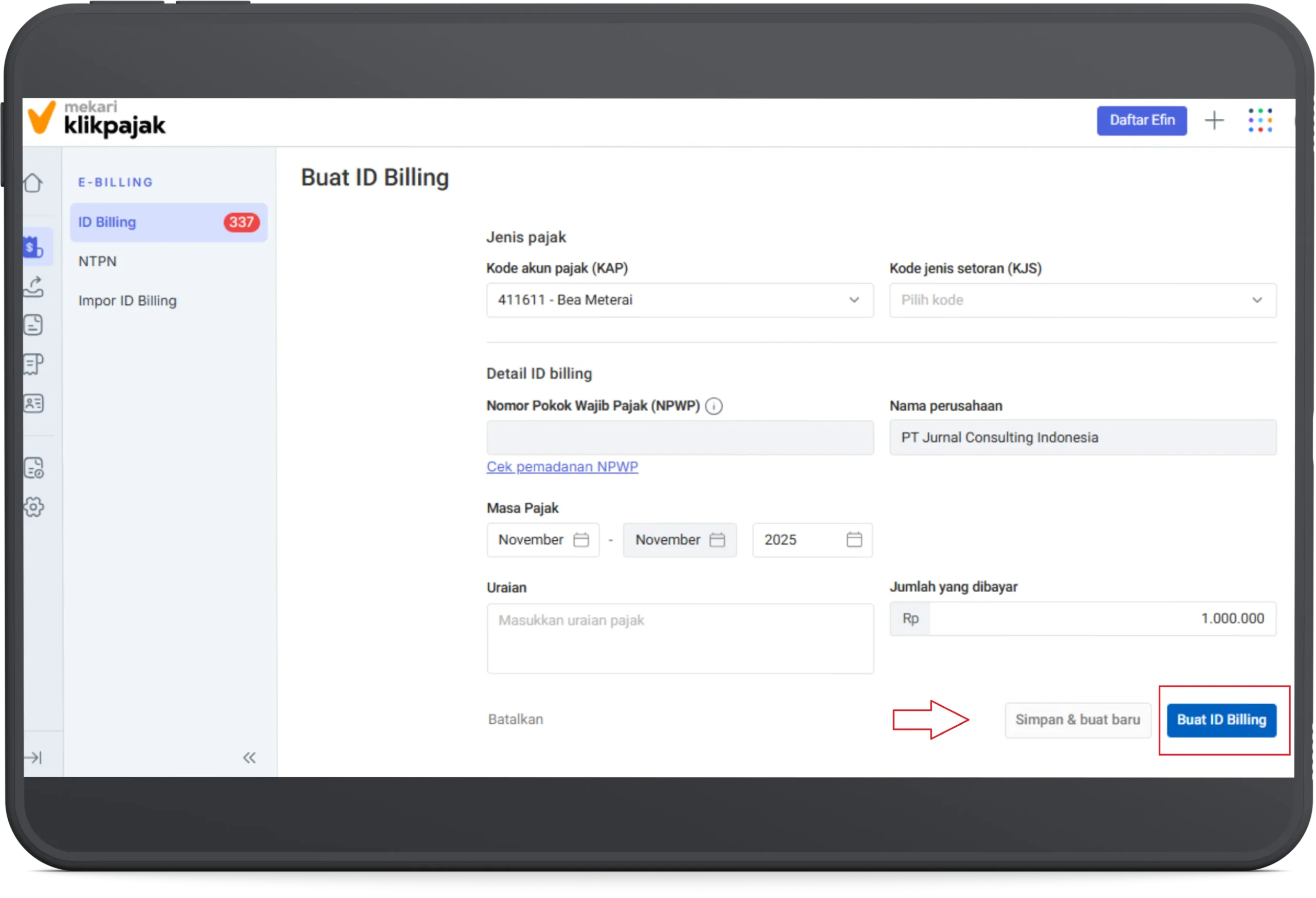The image size is (1316, 898).
Task: Click the receipt sidebar icon
Action: [x=33, y=364]
